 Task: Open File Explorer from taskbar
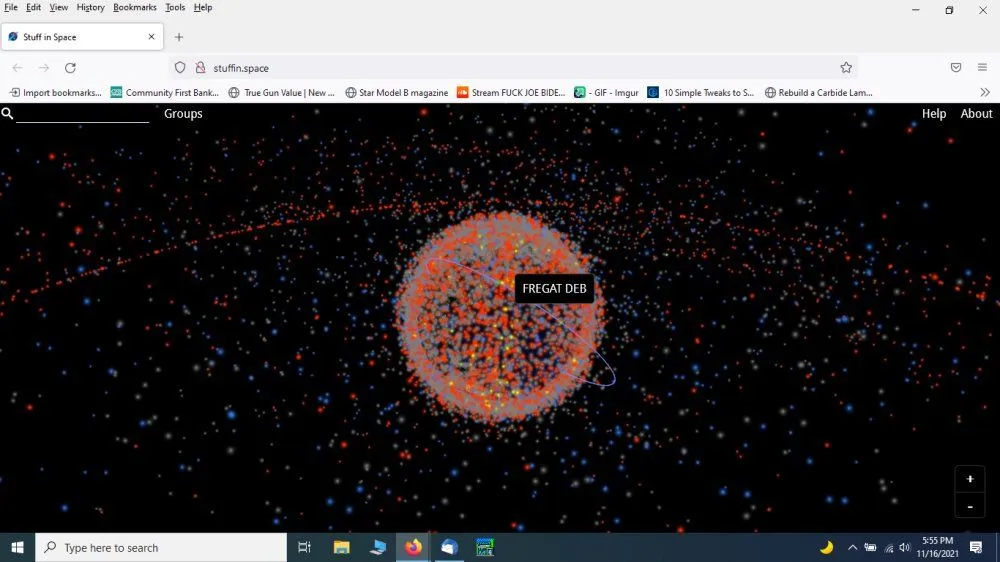click(x=341, y=547)
